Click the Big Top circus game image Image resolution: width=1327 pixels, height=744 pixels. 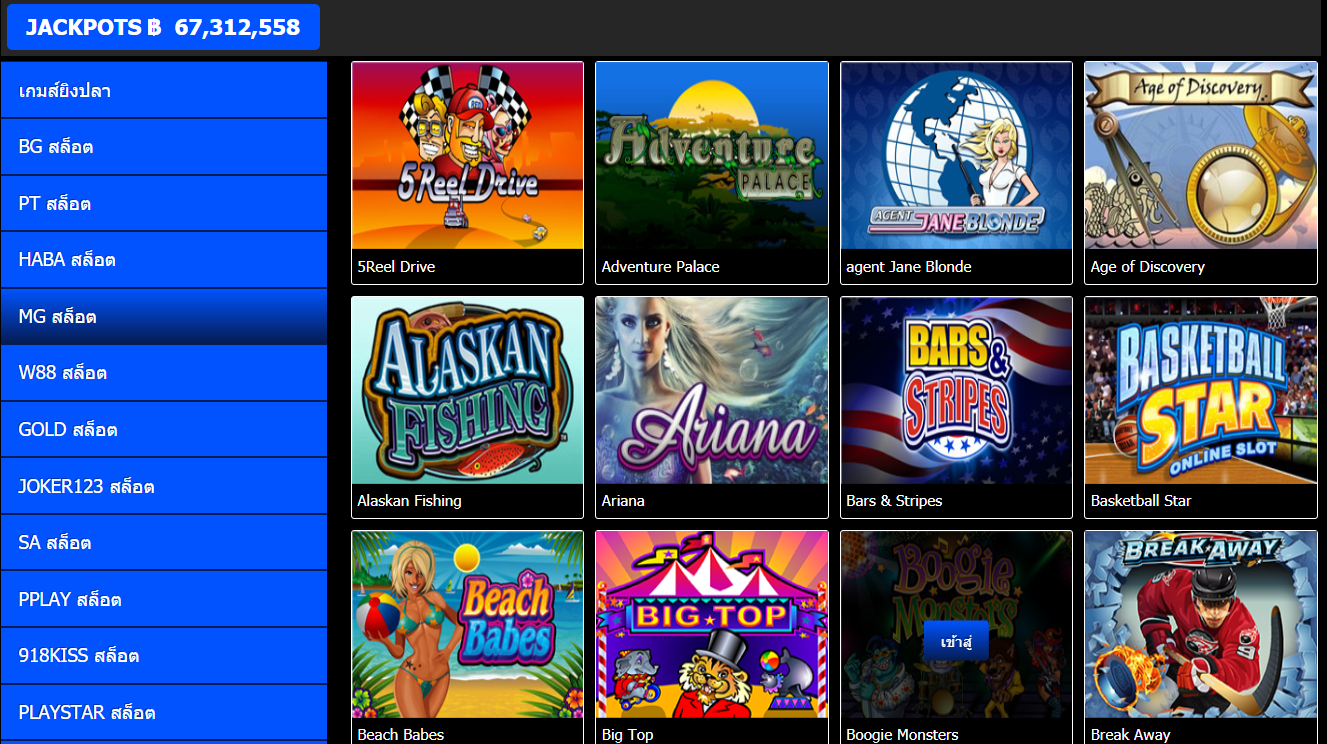click(x=711, y=625)
